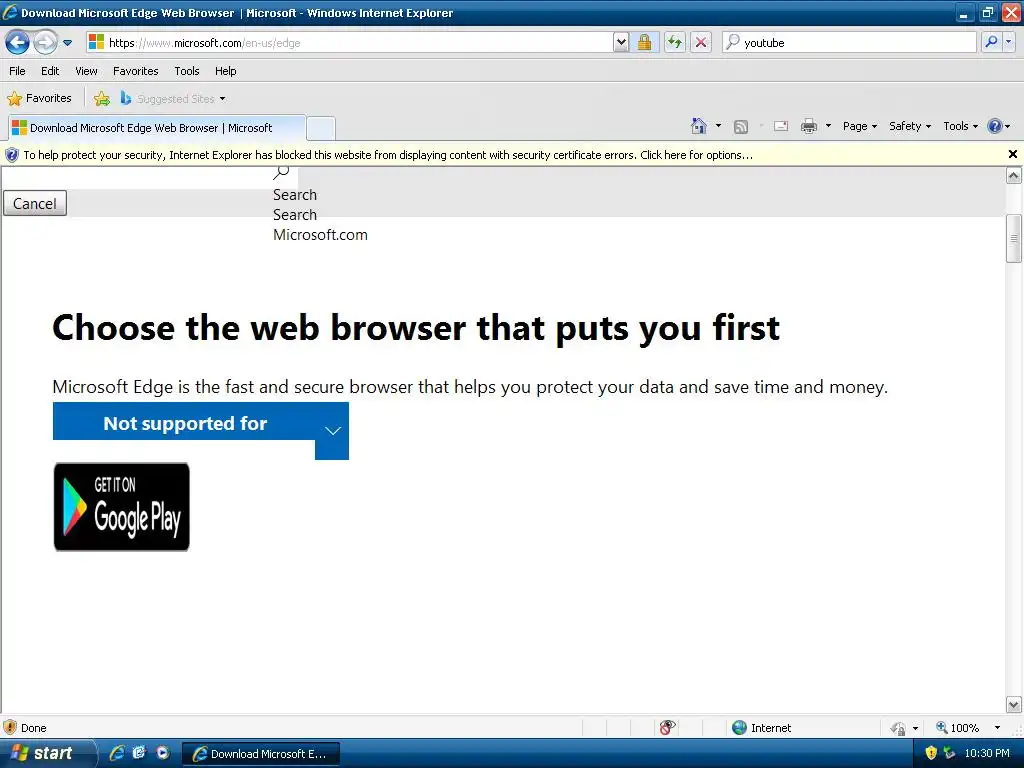Image resolution: width=1024 pixels, height=768 pixels.
Task: Click the Cancel button on page
Action: (x=35, y=204)
